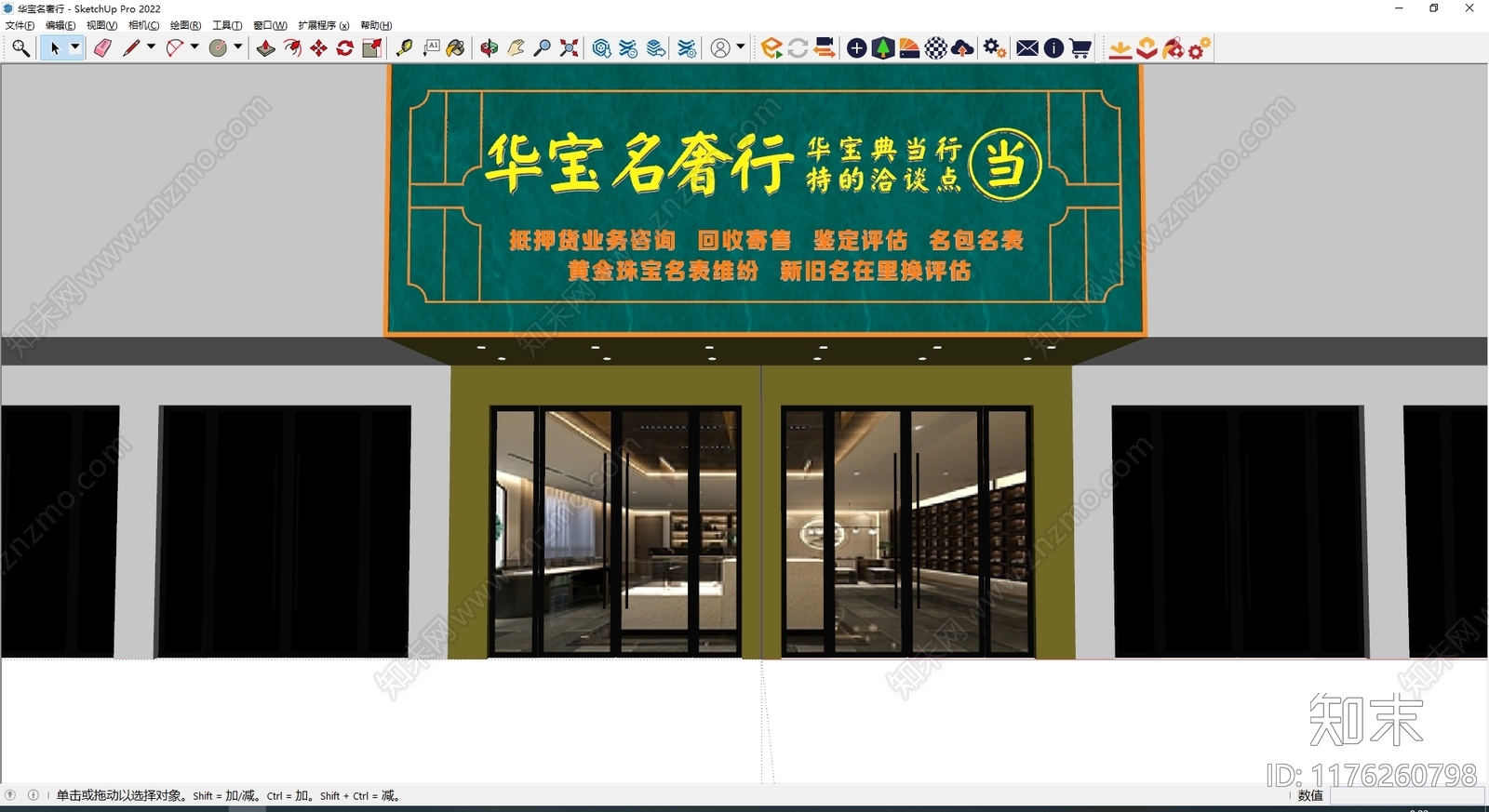Click the Enscape start render icon
The width and height of the screenshot is (1489, 812).
[771, 48]
